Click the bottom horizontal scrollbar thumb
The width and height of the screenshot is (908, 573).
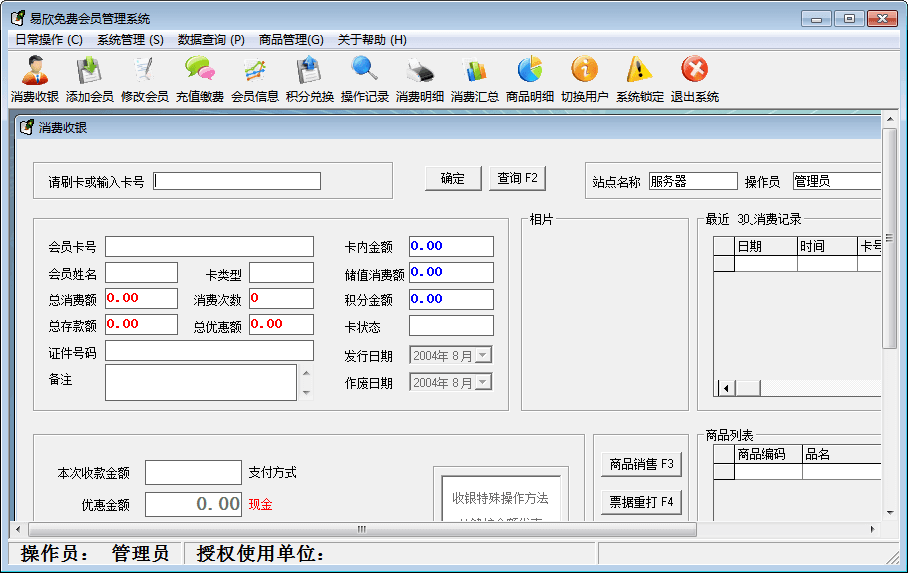pyautogui.click(x=361, y=528)
